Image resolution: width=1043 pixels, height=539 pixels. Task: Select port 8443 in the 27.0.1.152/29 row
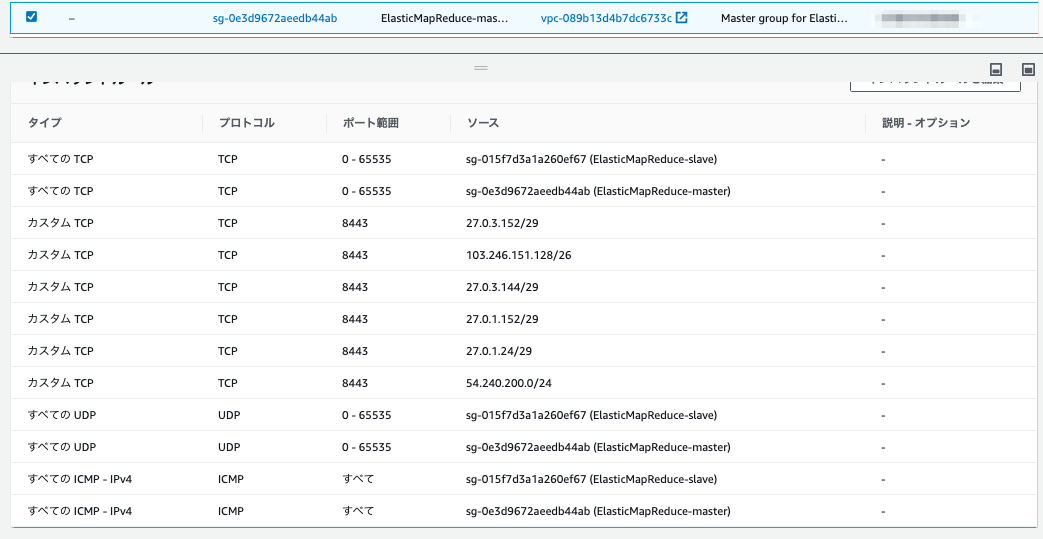(355, 319)
